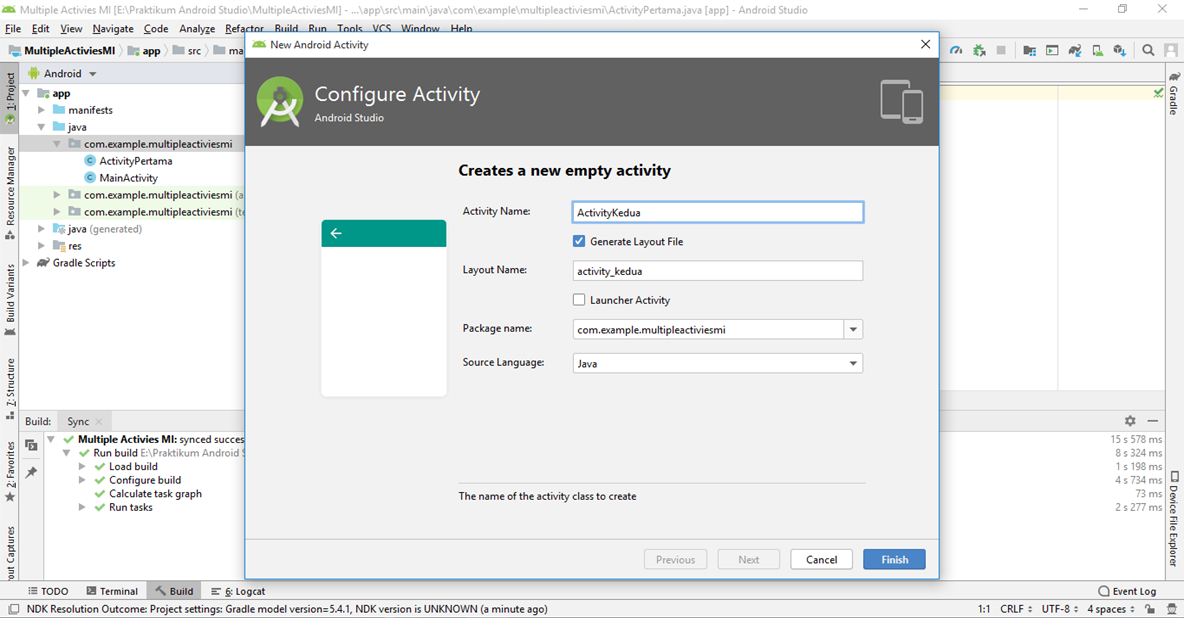This screenshot has width=1184, height=618.
Task: Hide the Build panel with minus icon
Action: coord(1152,421)
